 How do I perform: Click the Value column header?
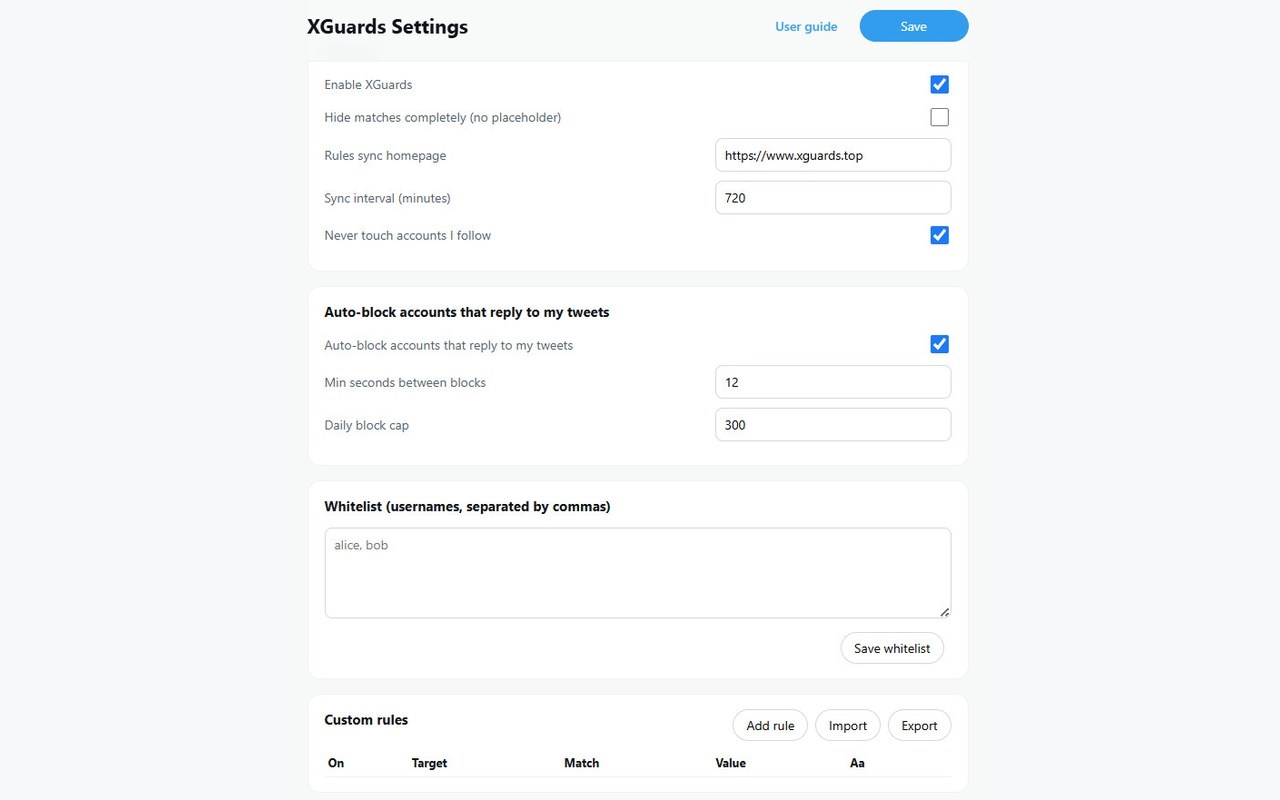tap(731, 763)
